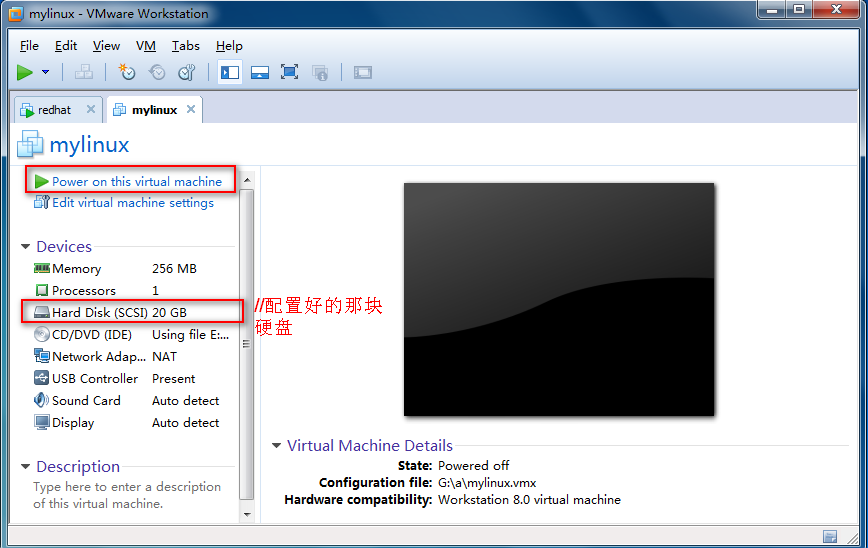Open the power options dropdown arrow
The image size is (868, 548).
(x=45, y=72)
